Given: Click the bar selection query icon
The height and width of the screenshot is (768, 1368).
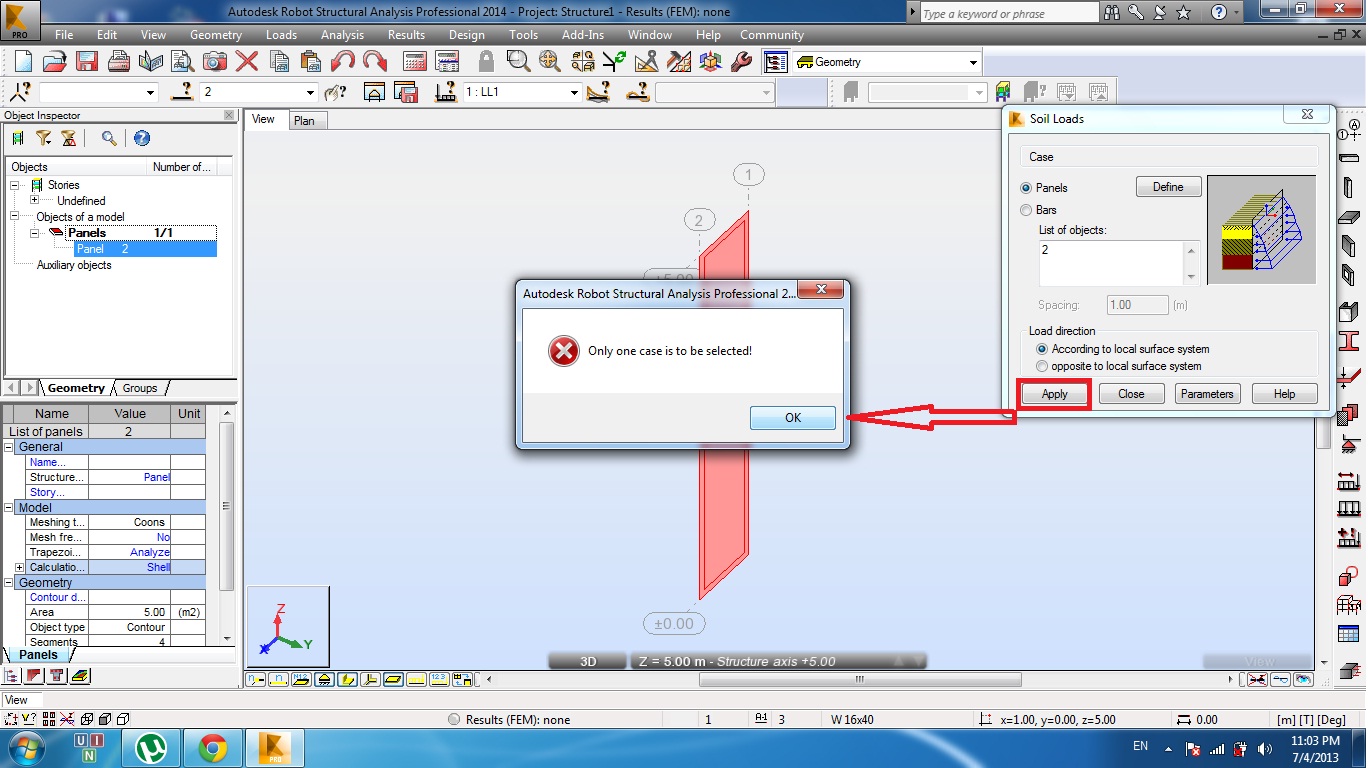Looking at the screenshot, I should pos(182,92).
